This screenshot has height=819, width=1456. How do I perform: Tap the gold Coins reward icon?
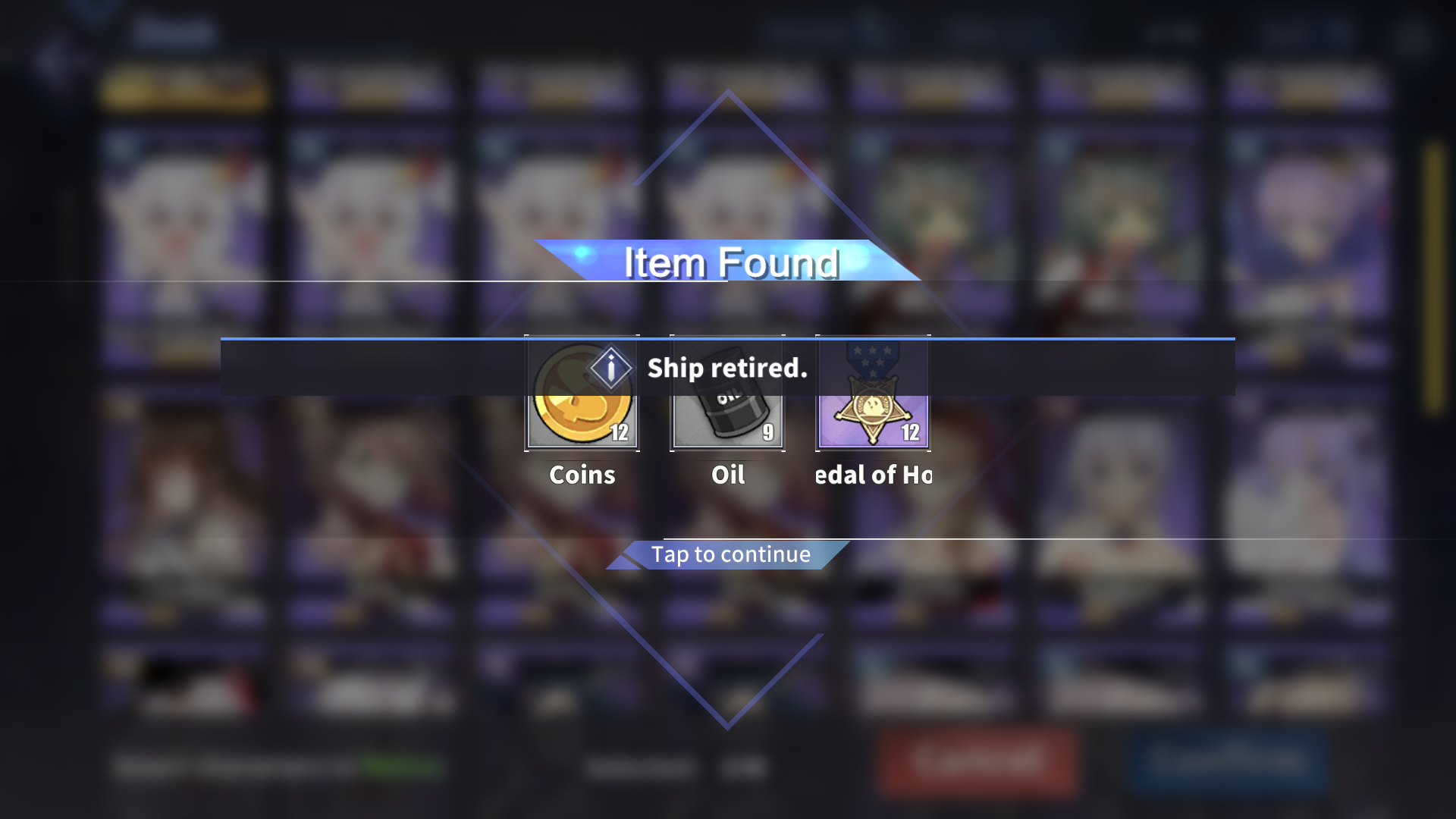582,394
